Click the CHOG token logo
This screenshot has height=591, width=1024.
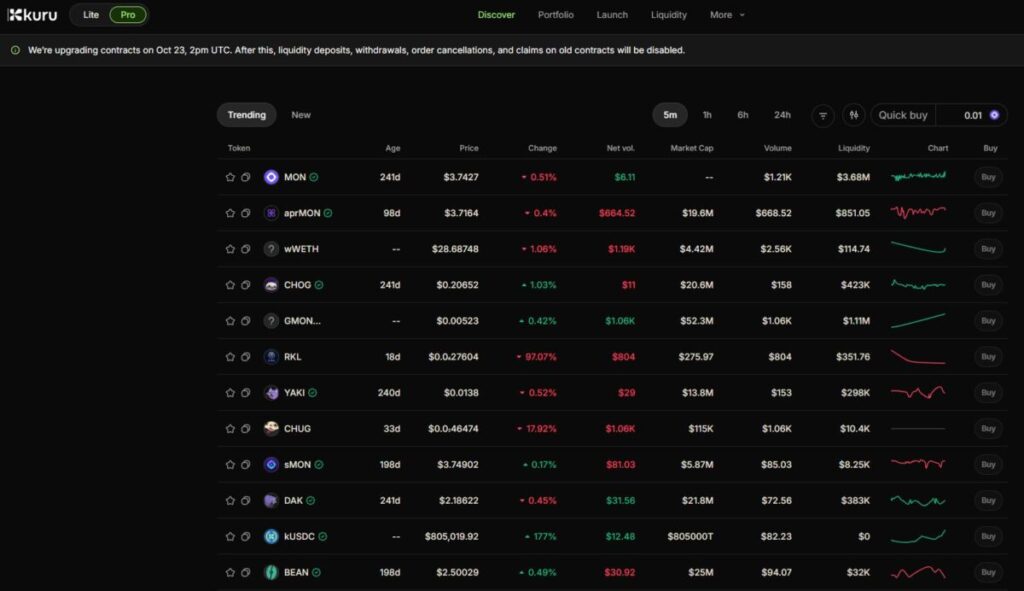pos(271,285)
